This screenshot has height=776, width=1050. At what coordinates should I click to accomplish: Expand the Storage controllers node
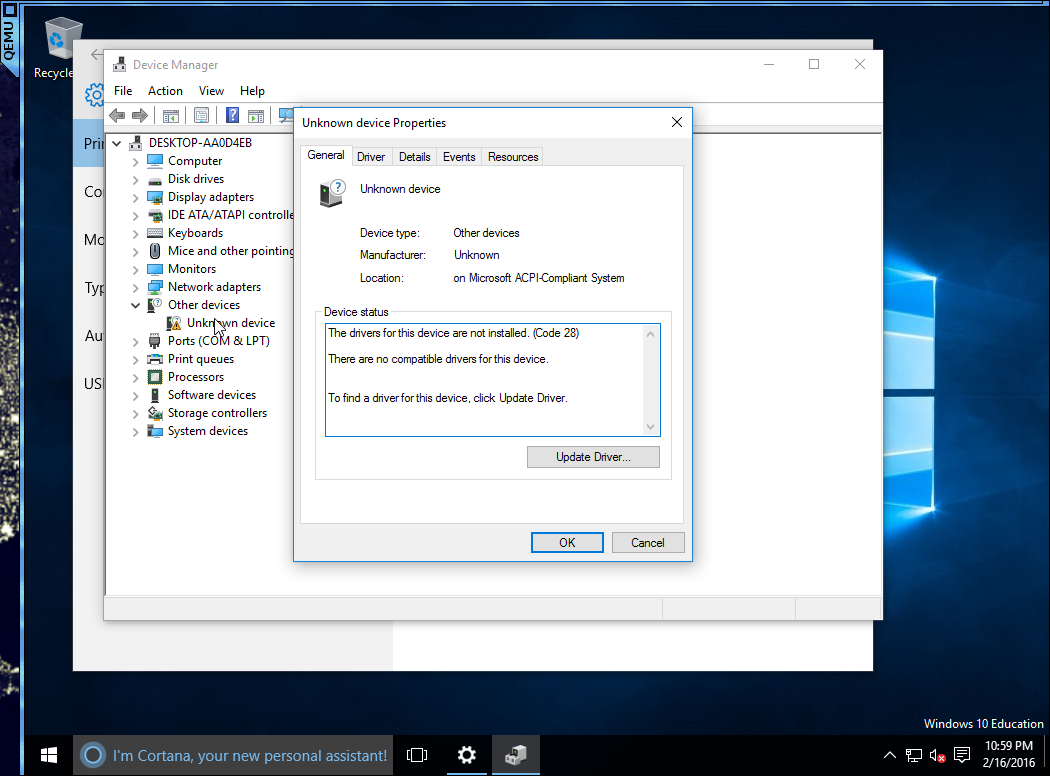tap(135, 414)
